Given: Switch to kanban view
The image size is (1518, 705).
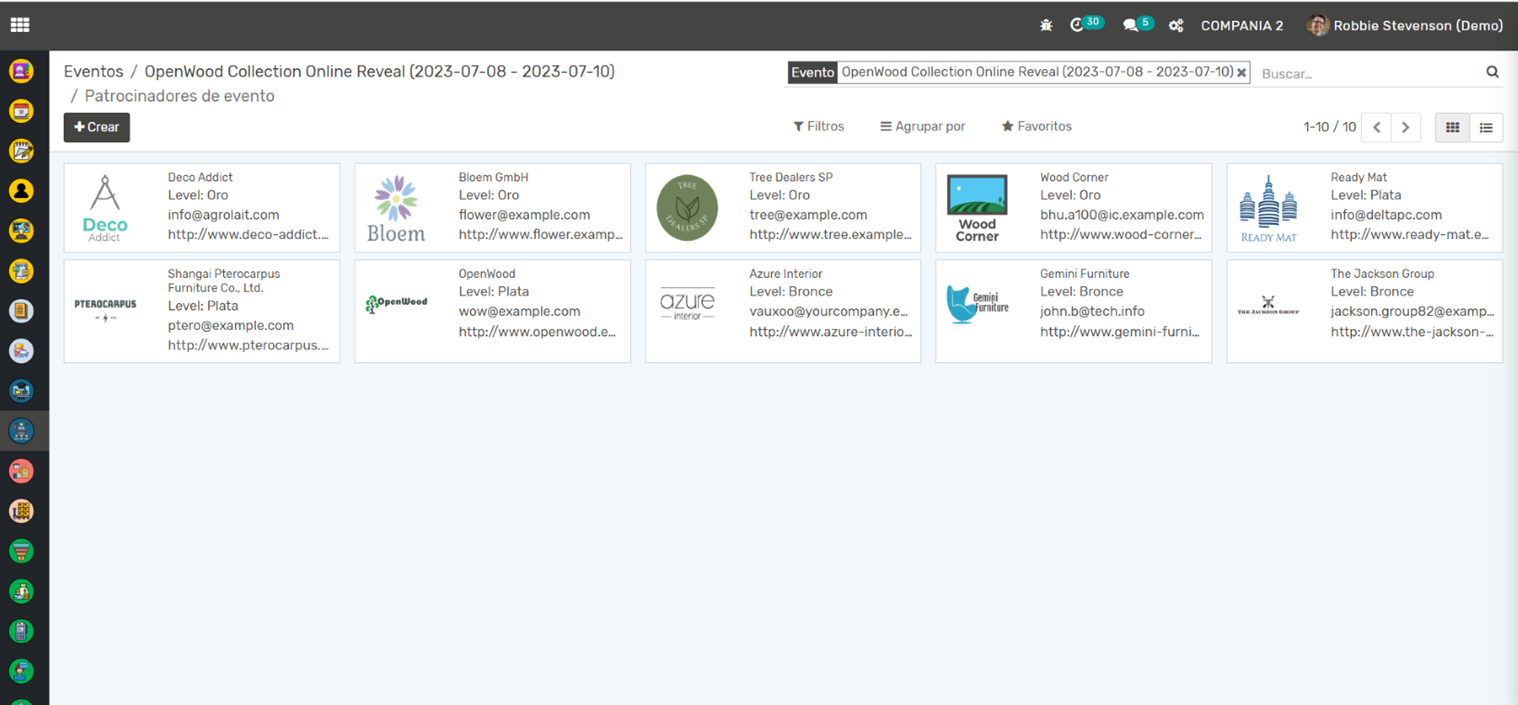Looking at the screenshot, I should [x=1452, y=127].
